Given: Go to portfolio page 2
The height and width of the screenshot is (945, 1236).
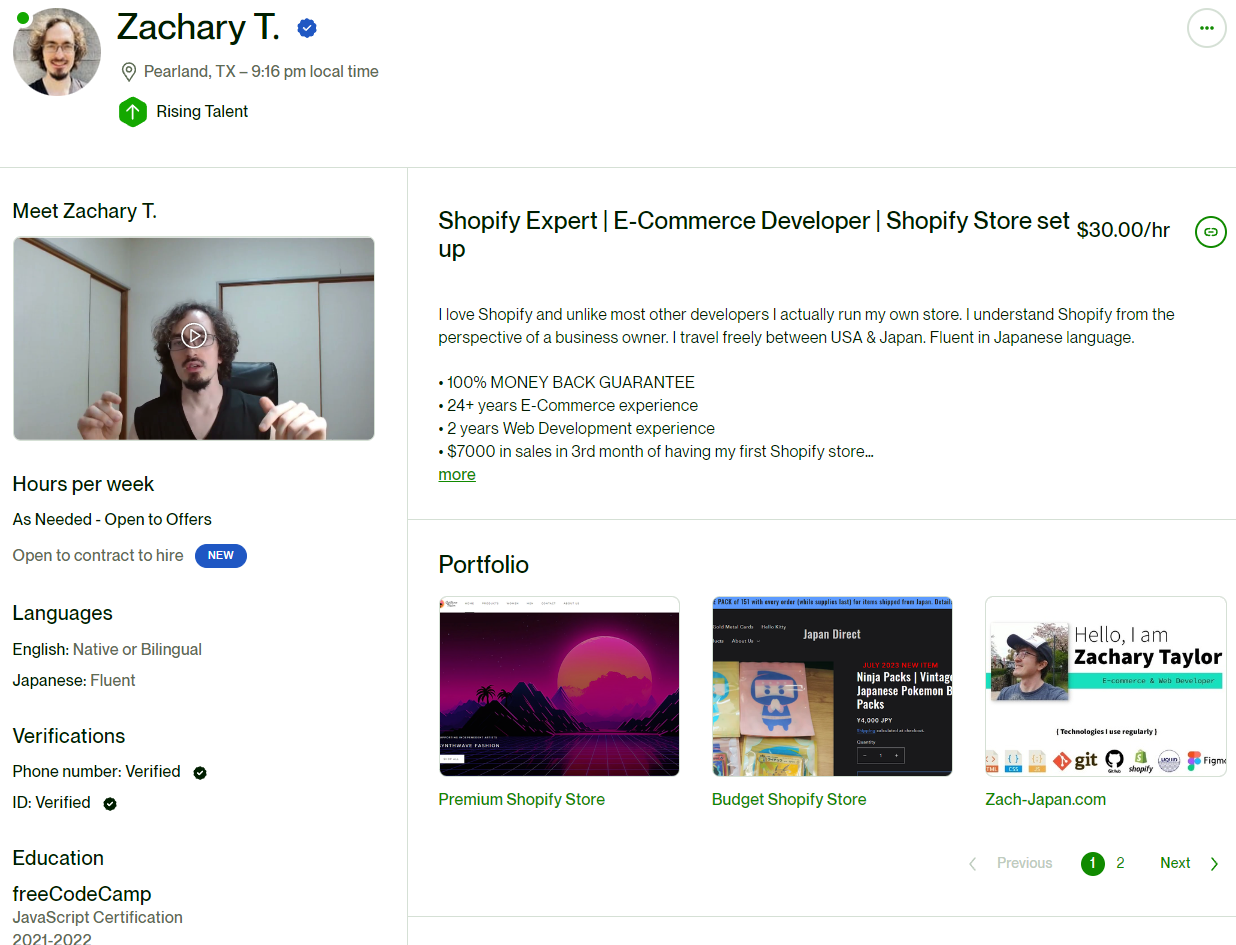Looking at the screenshot, I should tap(1120, 863).
